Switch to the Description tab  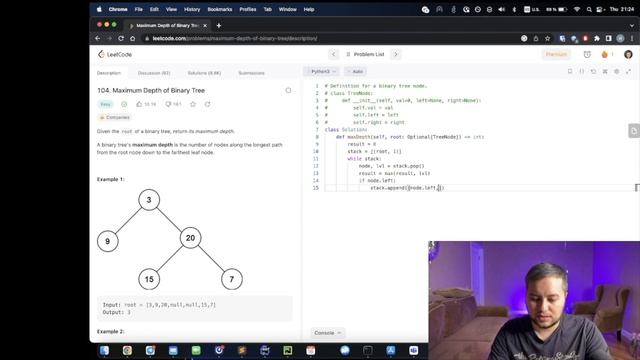tap(109, 73)
